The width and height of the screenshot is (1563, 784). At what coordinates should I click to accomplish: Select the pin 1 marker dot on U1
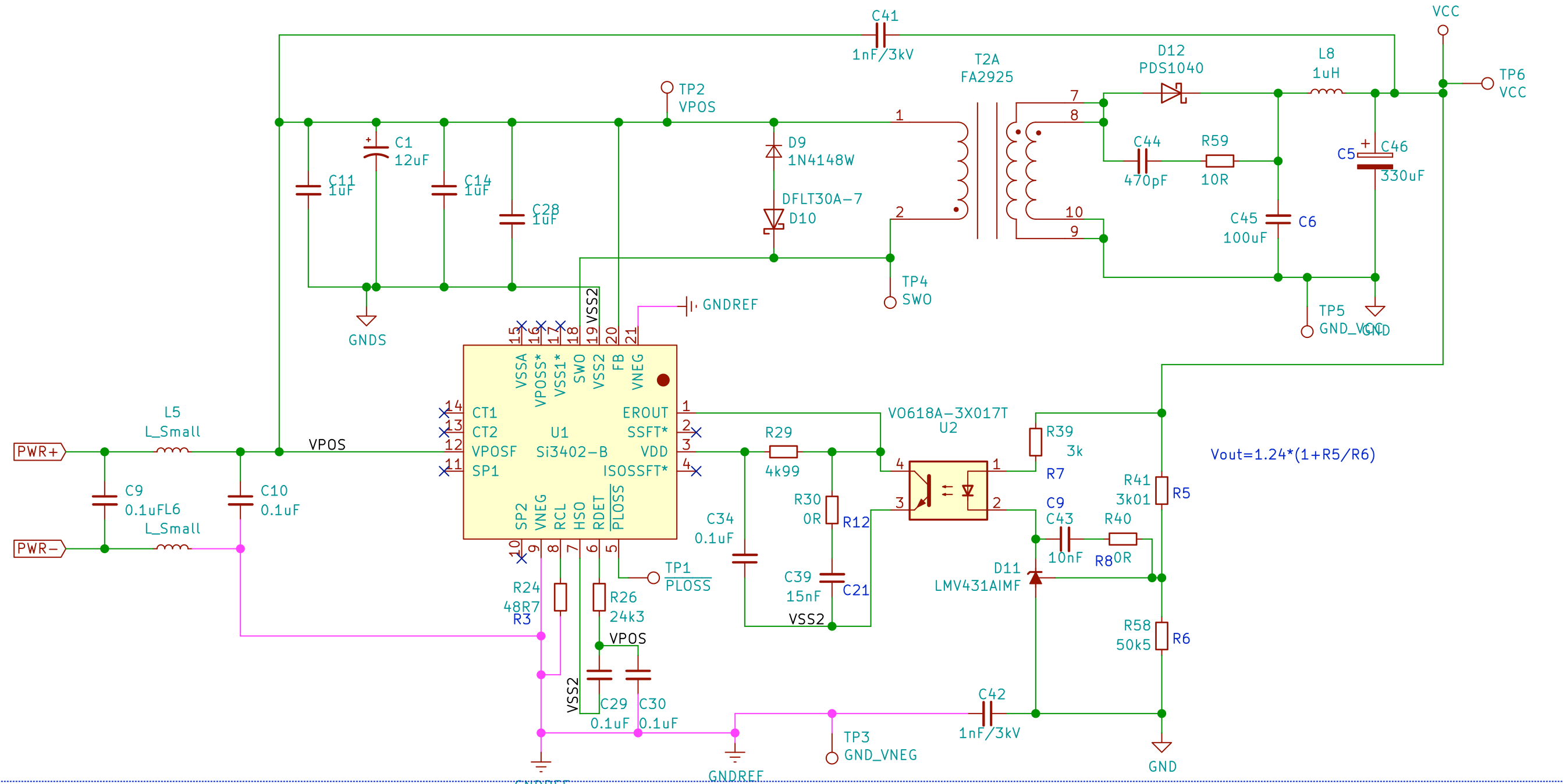663,380
